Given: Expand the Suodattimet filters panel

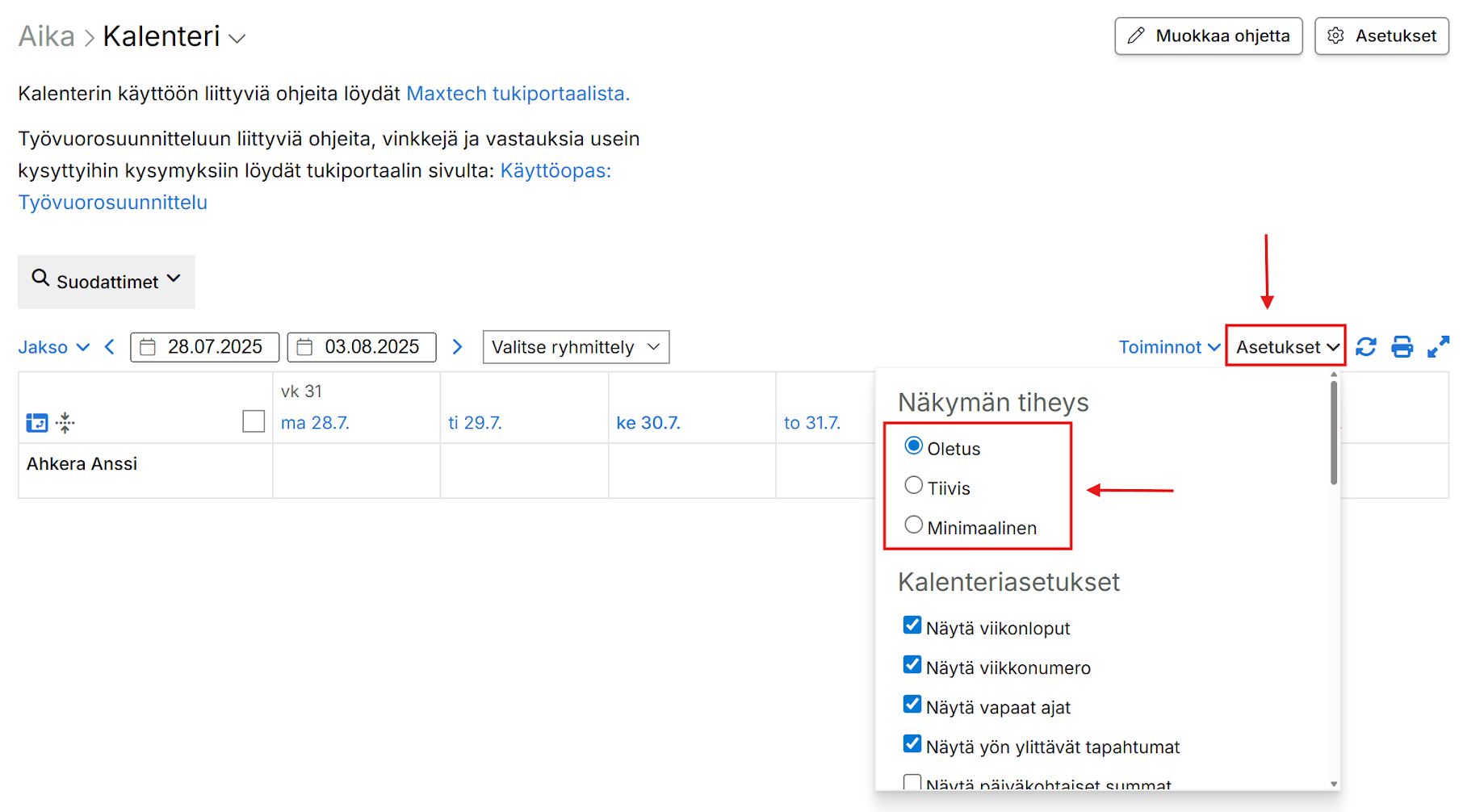Looking at the screenshot, I should (107, 282).
